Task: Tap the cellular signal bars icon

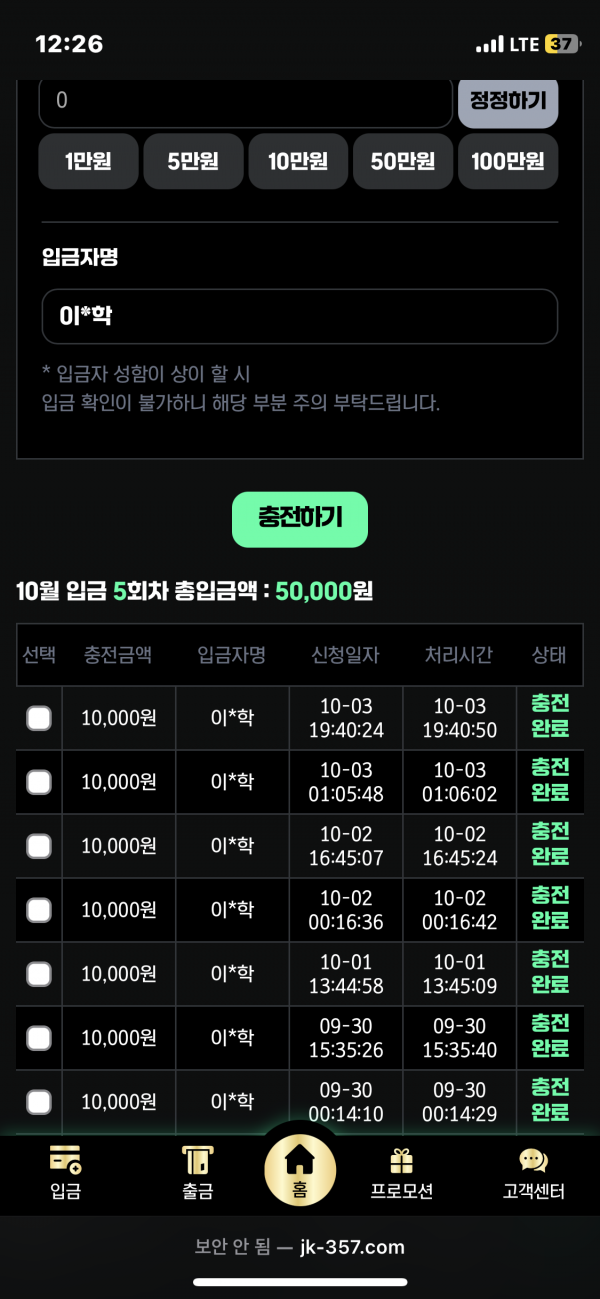Action: [x=490, y=45]
